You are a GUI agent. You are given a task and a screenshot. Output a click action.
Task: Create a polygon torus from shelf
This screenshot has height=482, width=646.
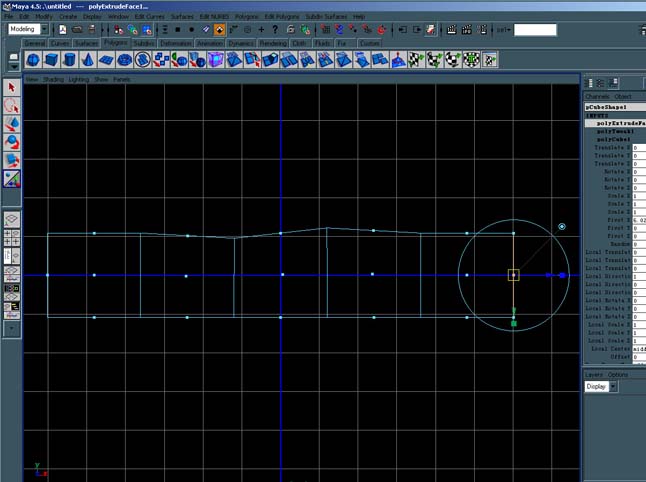point(124,60)
